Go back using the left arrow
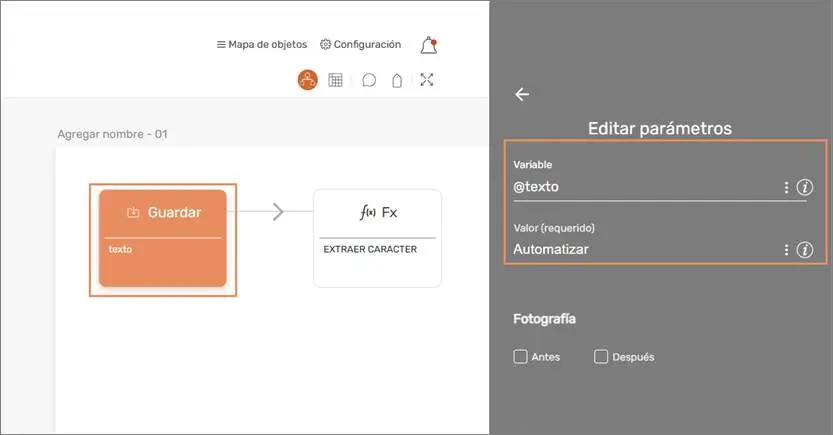Viewport: 833px width, 435px height. (x=521, y=94)
